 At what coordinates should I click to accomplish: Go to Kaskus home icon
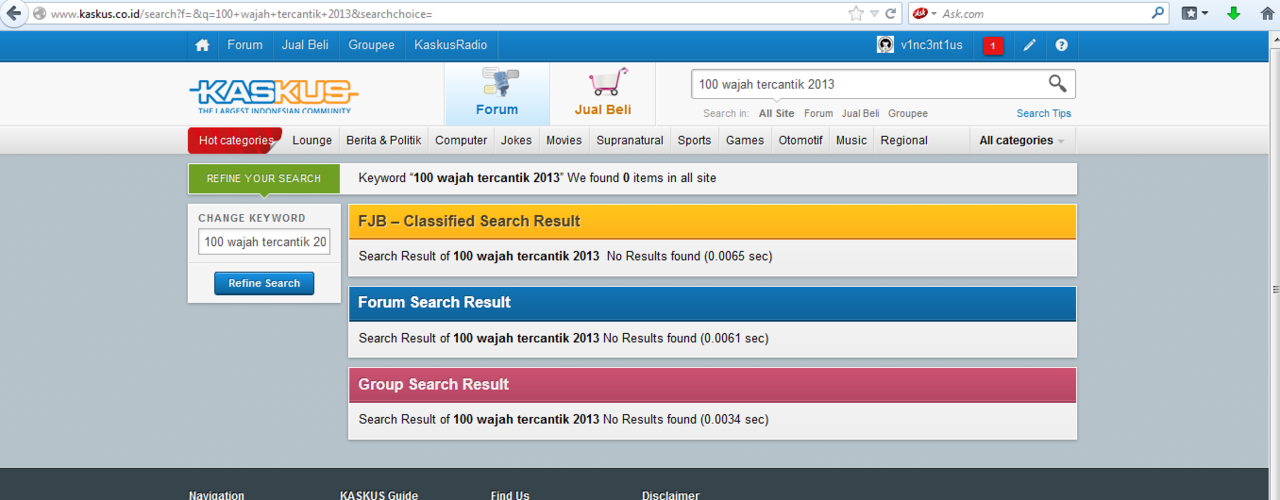click(x=202, y=45)
